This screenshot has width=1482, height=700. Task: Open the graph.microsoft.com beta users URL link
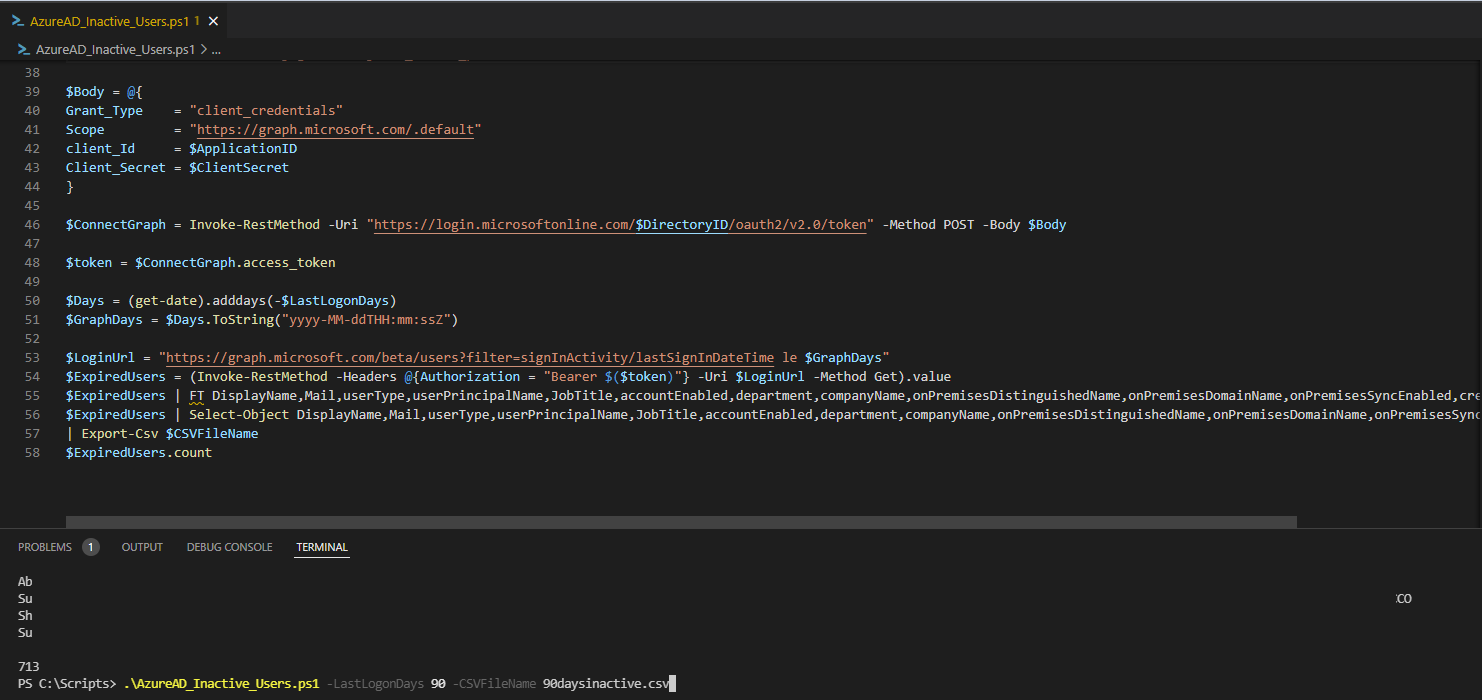470,358
